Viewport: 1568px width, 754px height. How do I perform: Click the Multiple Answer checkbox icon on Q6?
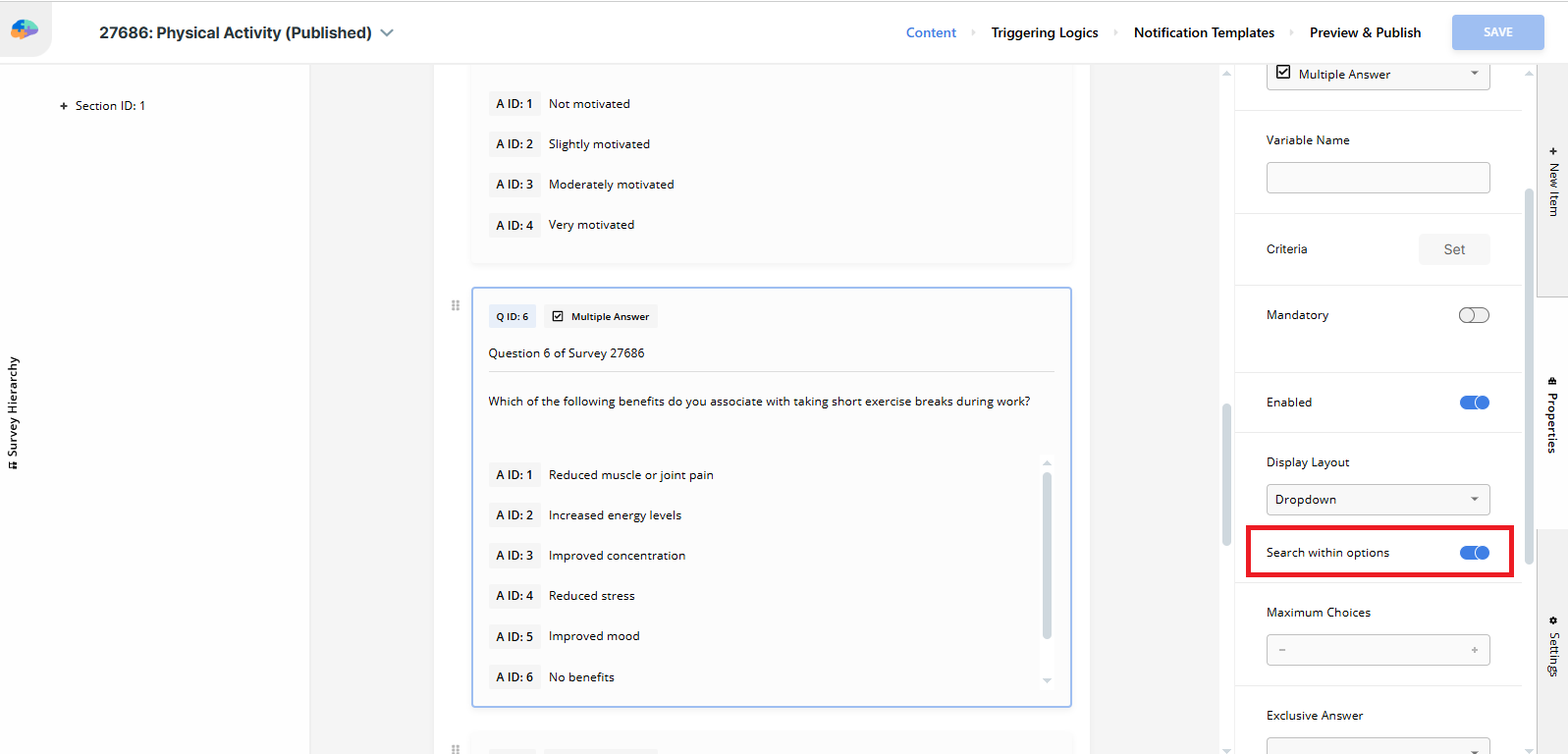click(558, 316)
